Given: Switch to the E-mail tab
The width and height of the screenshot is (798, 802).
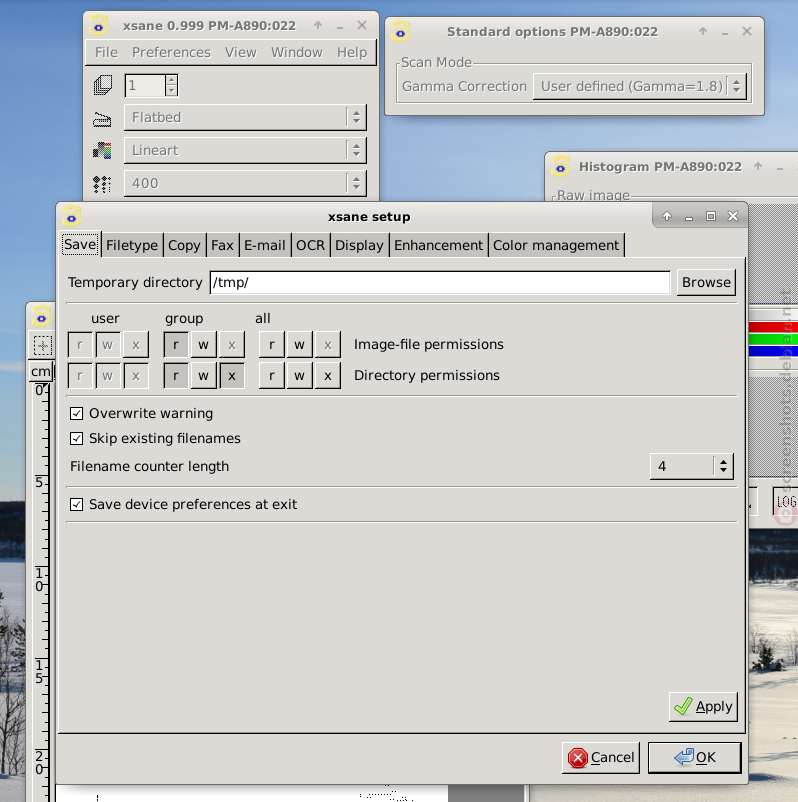Looking at the screenshot, I should [264, 245].
